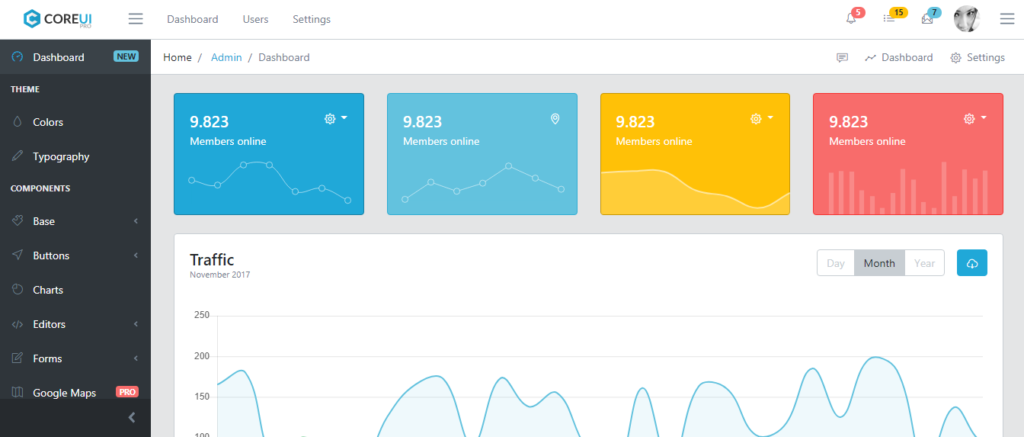Open gear dropdown on the blue card
Screen dimensions: 1024x437
(x=336, y=118)
